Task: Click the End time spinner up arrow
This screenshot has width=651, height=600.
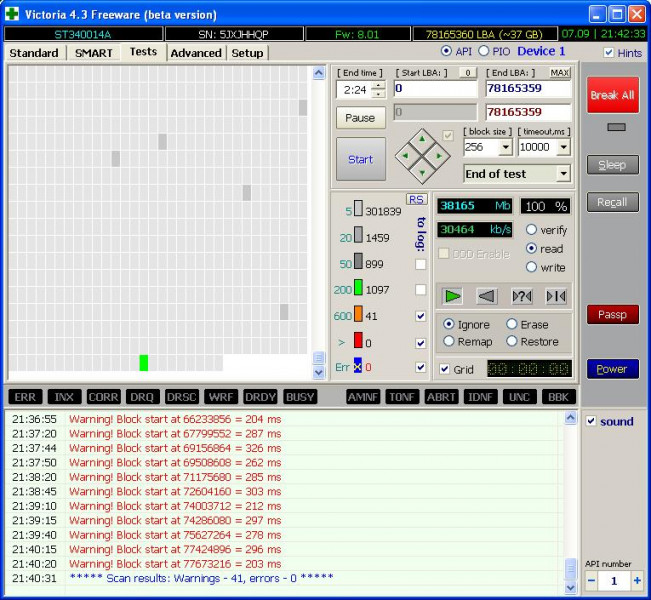Action: [x=378, y=86]
